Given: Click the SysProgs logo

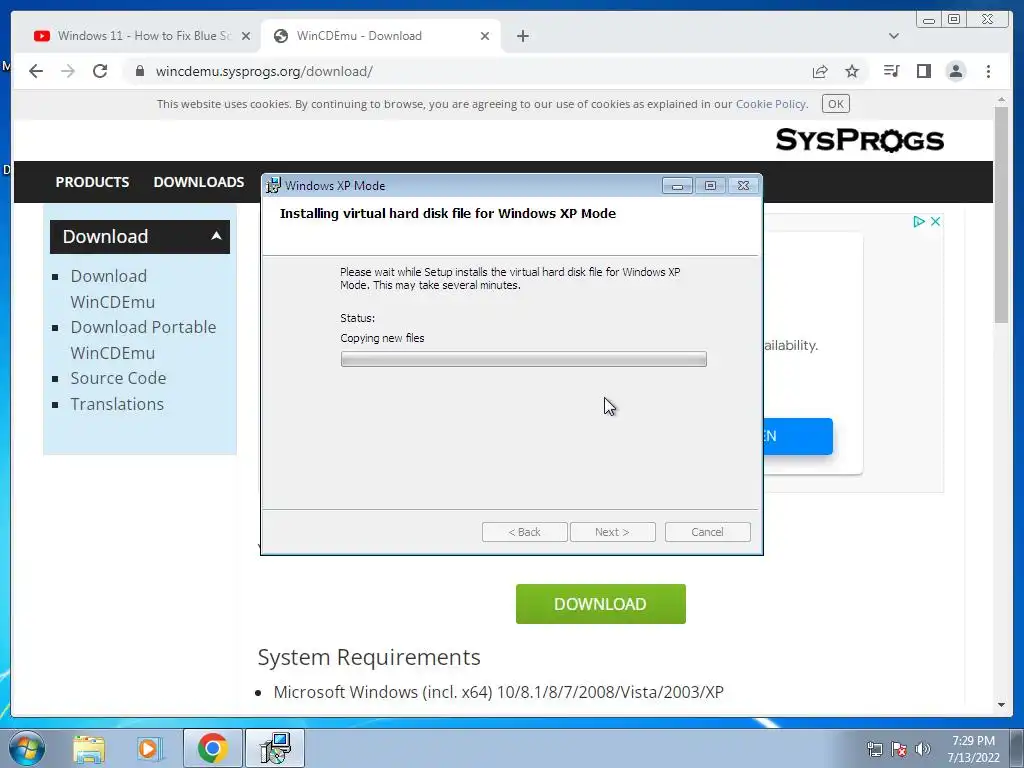Looking at the screenshot, I should [859, 140].
